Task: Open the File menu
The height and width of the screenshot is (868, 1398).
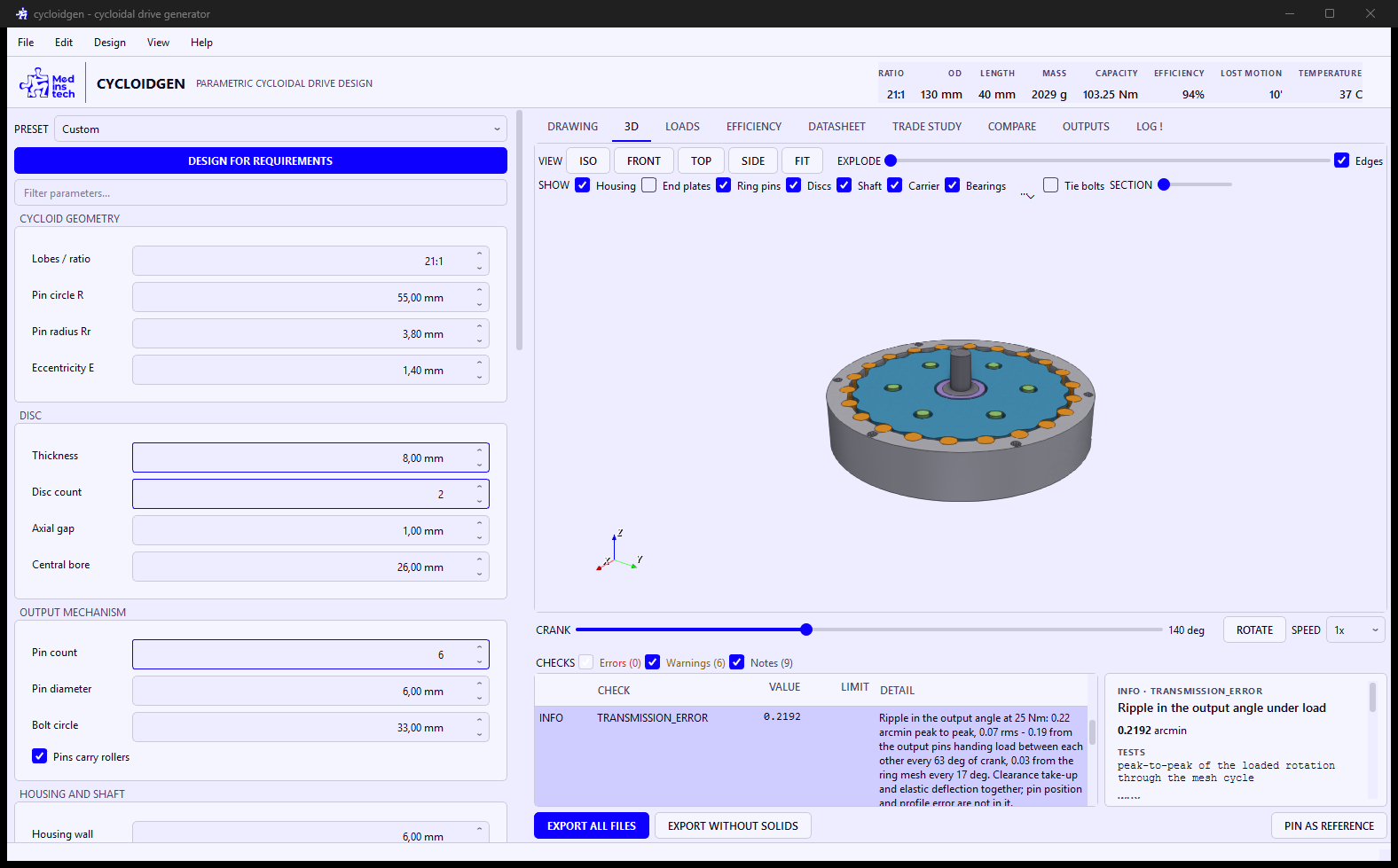Action: point(26,43)
